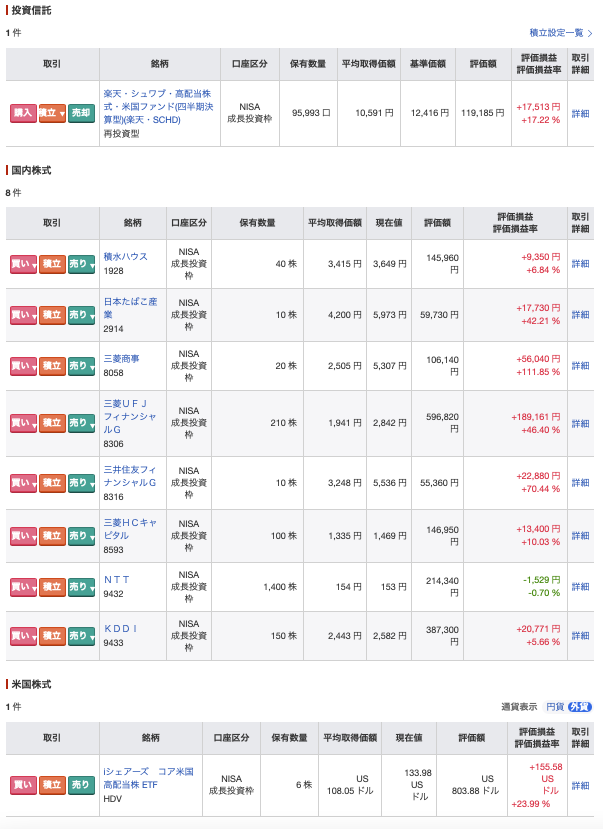Switch currency display to 円貨
603x829 pixels.
[554, 707]
